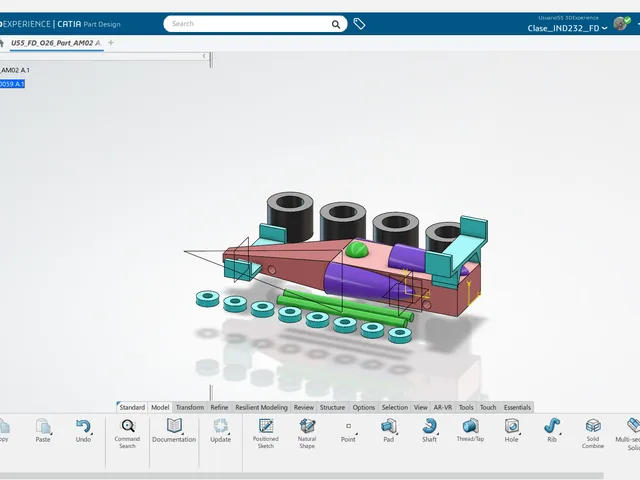Open the Documentation tool
The image size is (640, 480).
tap(174, 427)
